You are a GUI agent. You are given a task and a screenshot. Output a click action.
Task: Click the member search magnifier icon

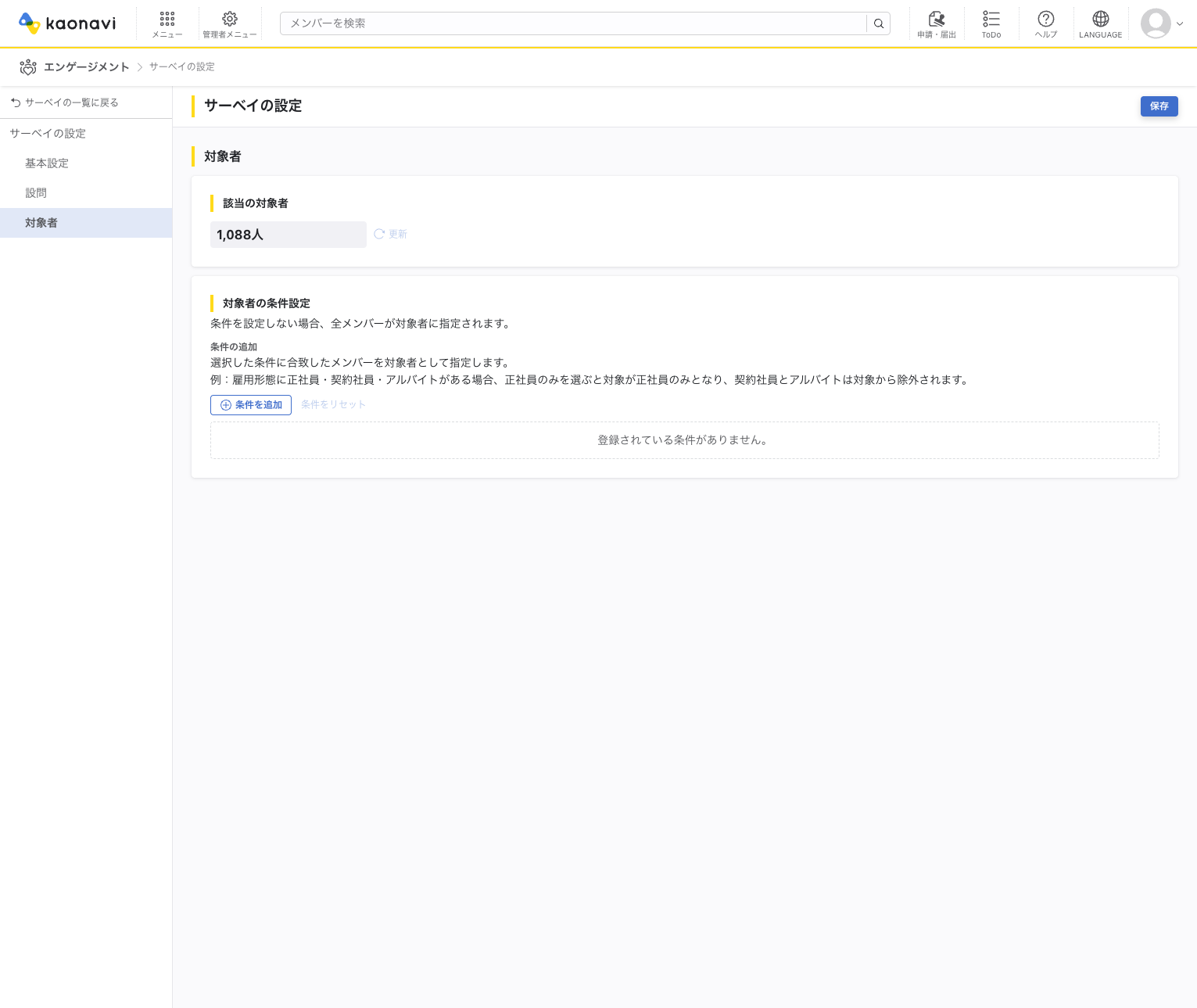point(879,23)
